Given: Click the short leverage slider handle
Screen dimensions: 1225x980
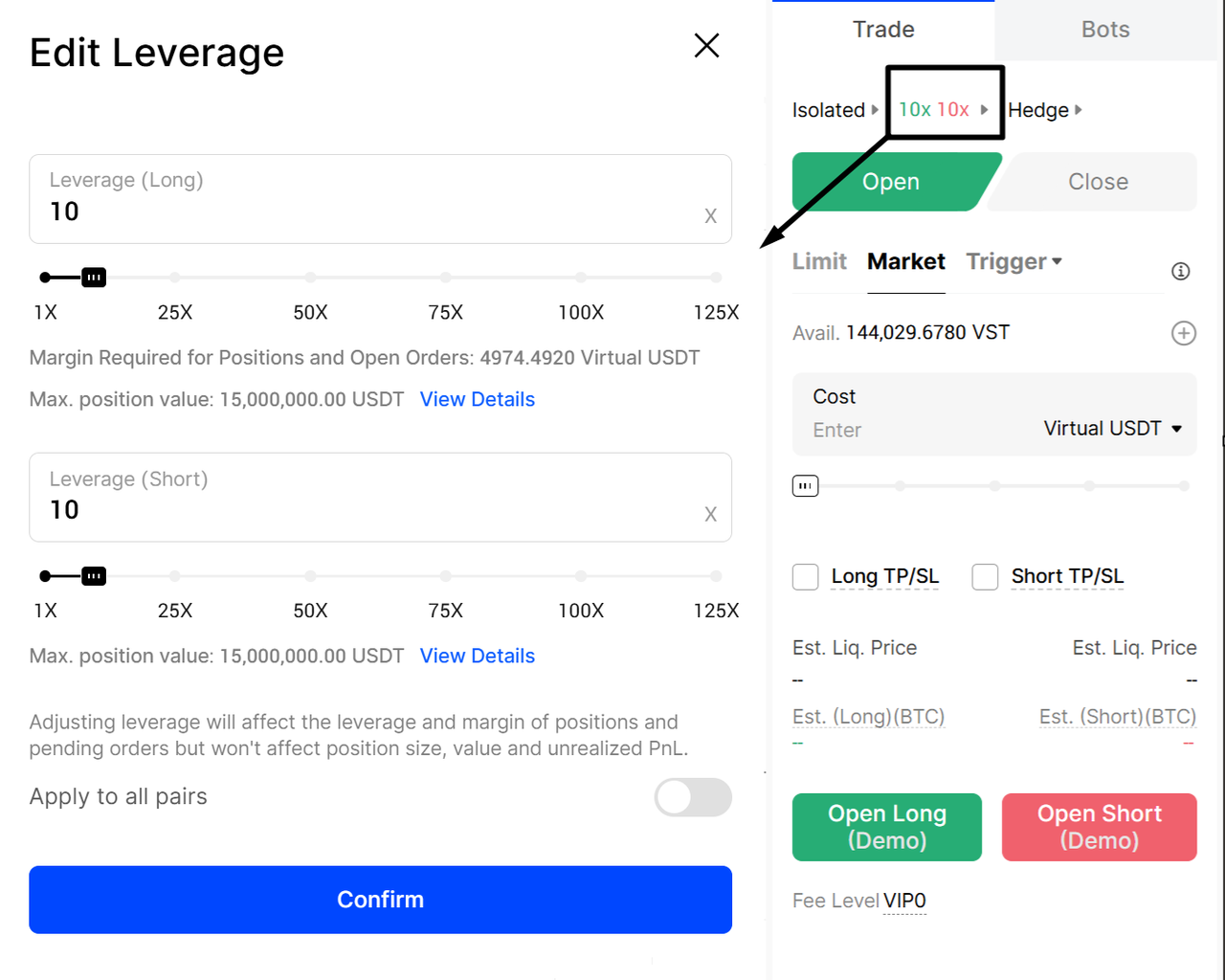Looking at the screenshot, I should [x=94, y=576].
